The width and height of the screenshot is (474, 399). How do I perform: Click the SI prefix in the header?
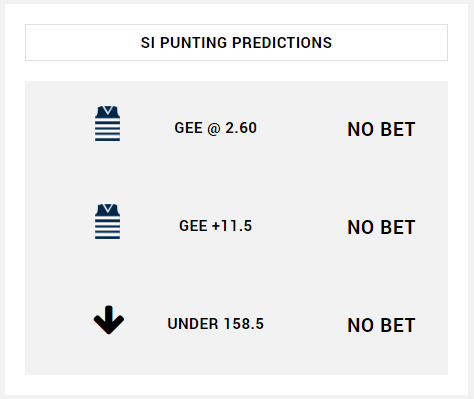[x=148, y=43]
